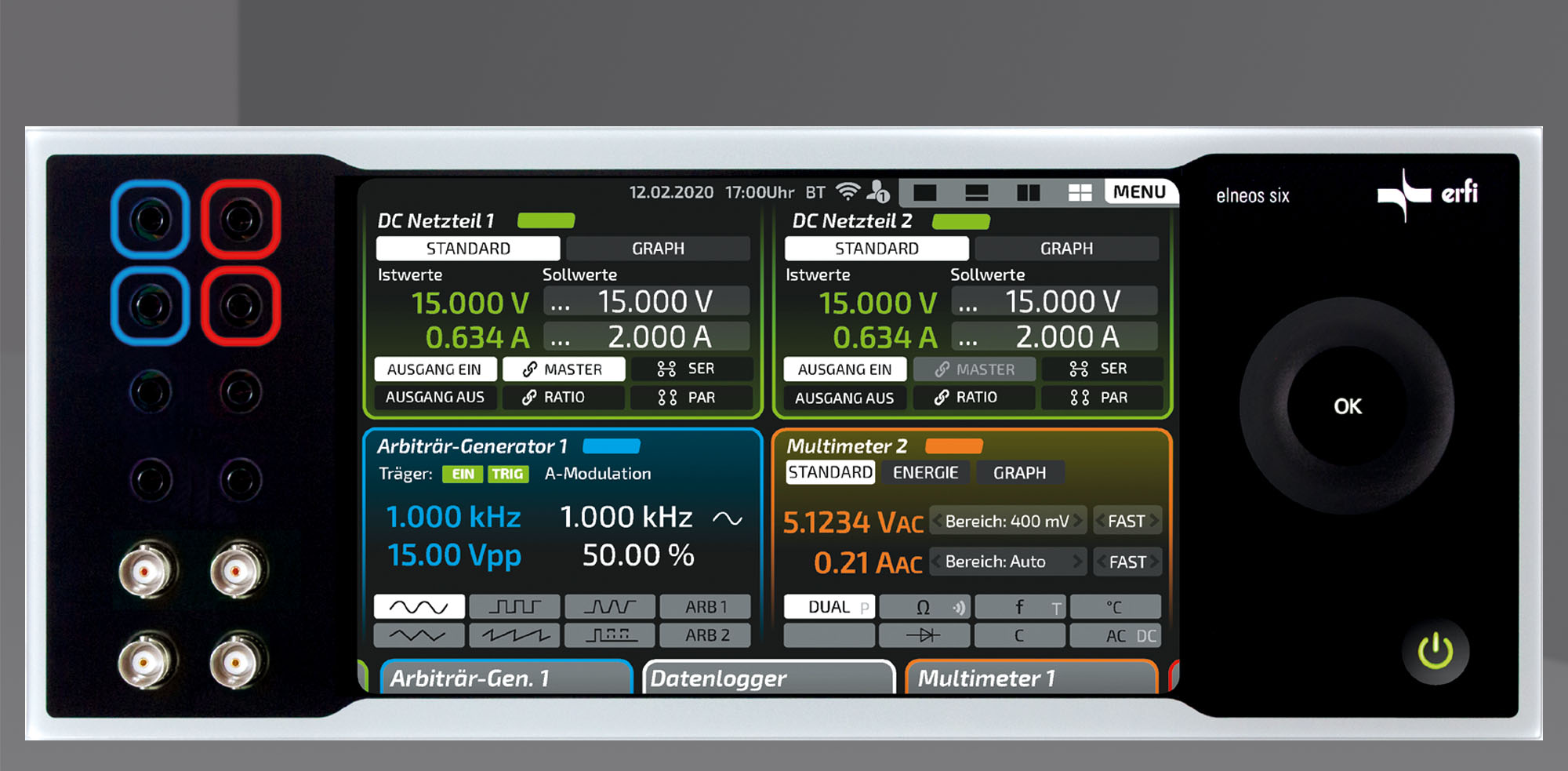Select the sawtooth waveform icon
The width and height of the screenshot is (1568, 771).
click(514, 635)
